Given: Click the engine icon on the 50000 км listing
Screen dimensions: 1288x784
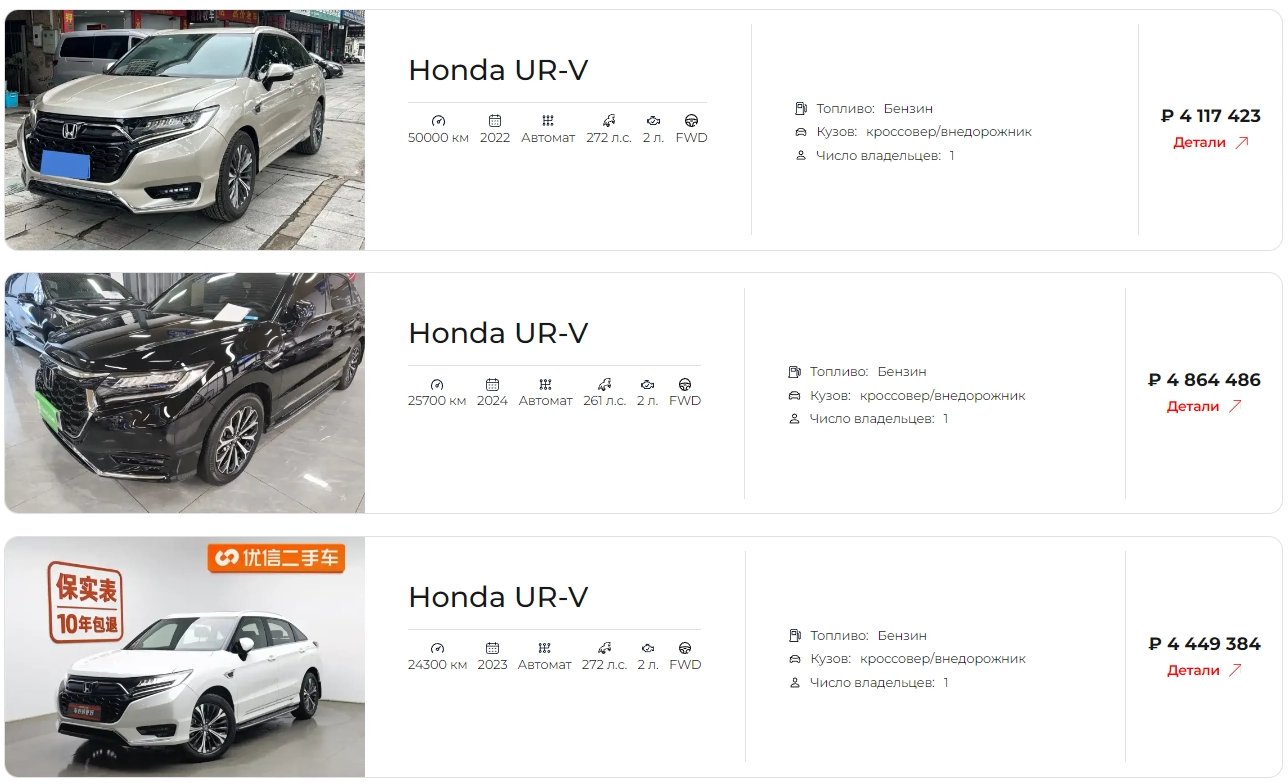Looking at the screenshot, I should [x=653, y=120].
